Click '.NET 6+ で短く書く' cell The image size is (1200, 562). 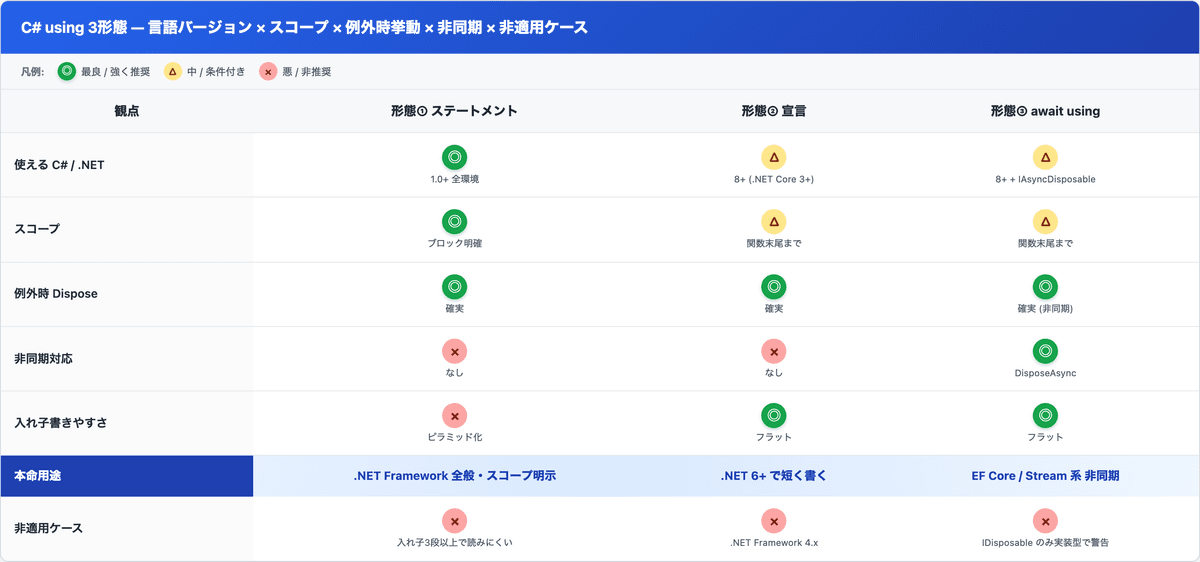(x=773, y=476)
